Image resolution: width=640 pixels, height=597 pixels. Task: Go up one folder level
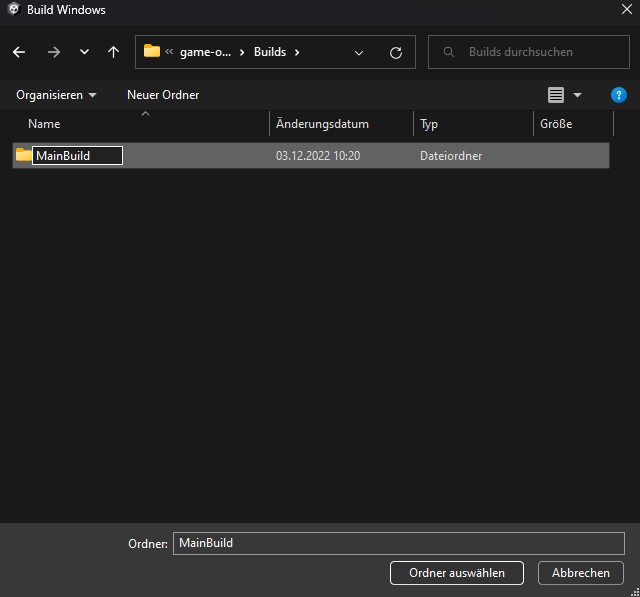pos(113,52)
